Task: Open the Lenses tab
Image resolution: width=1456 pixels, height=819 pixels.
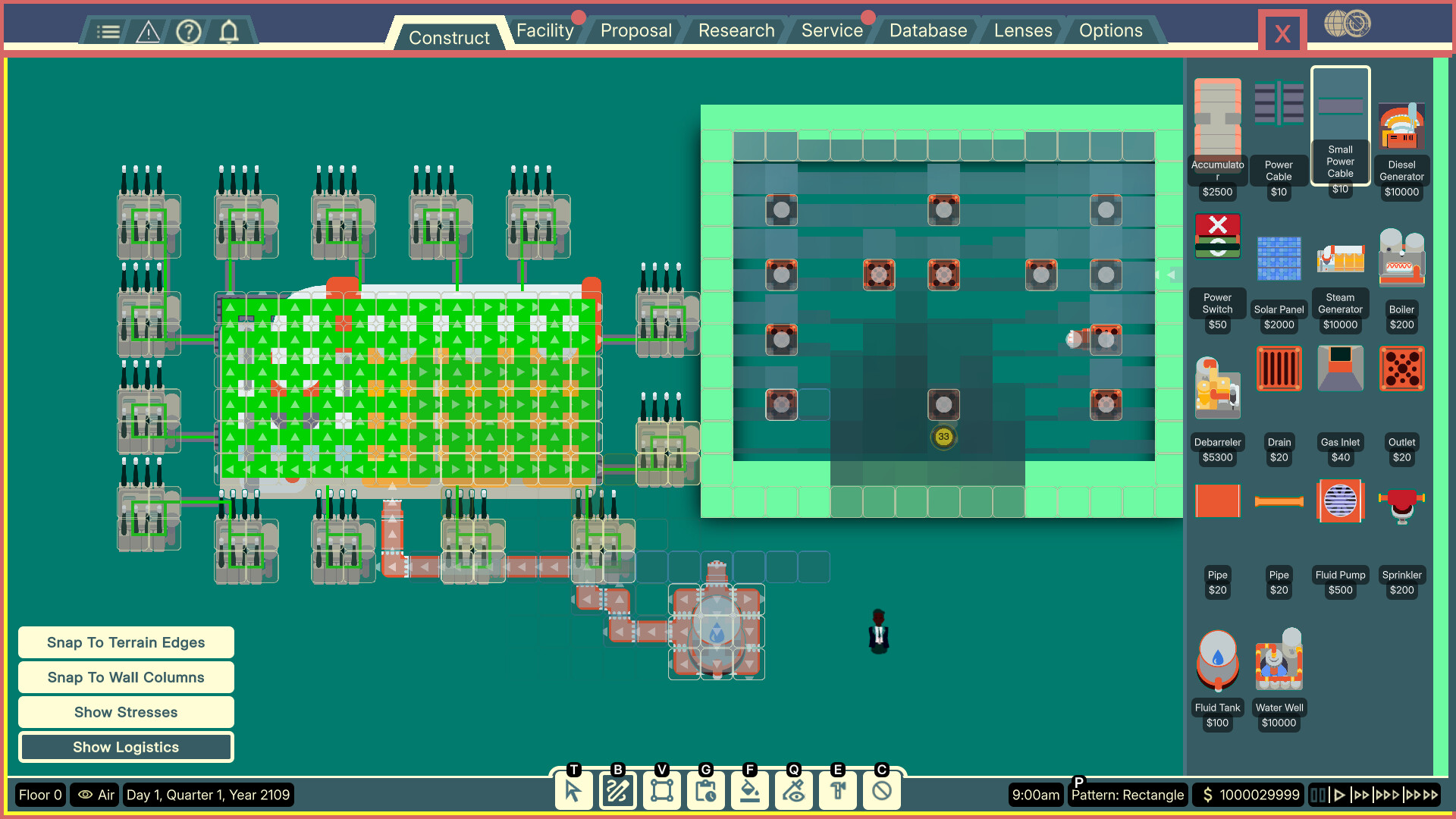Action: (x=1022, y=30)
